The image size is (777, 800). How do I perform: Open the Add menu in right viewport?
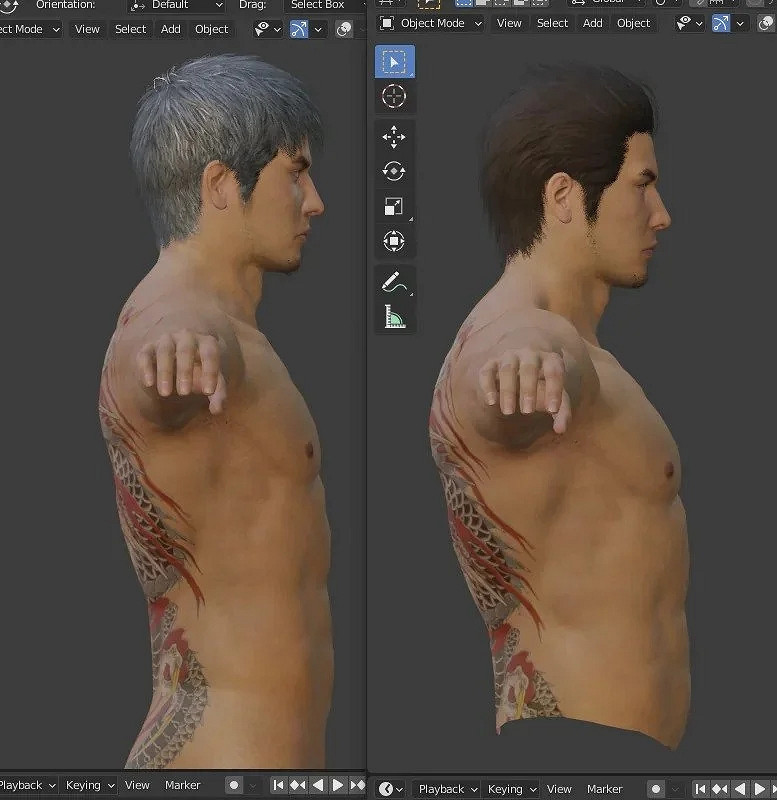[592, 23]
